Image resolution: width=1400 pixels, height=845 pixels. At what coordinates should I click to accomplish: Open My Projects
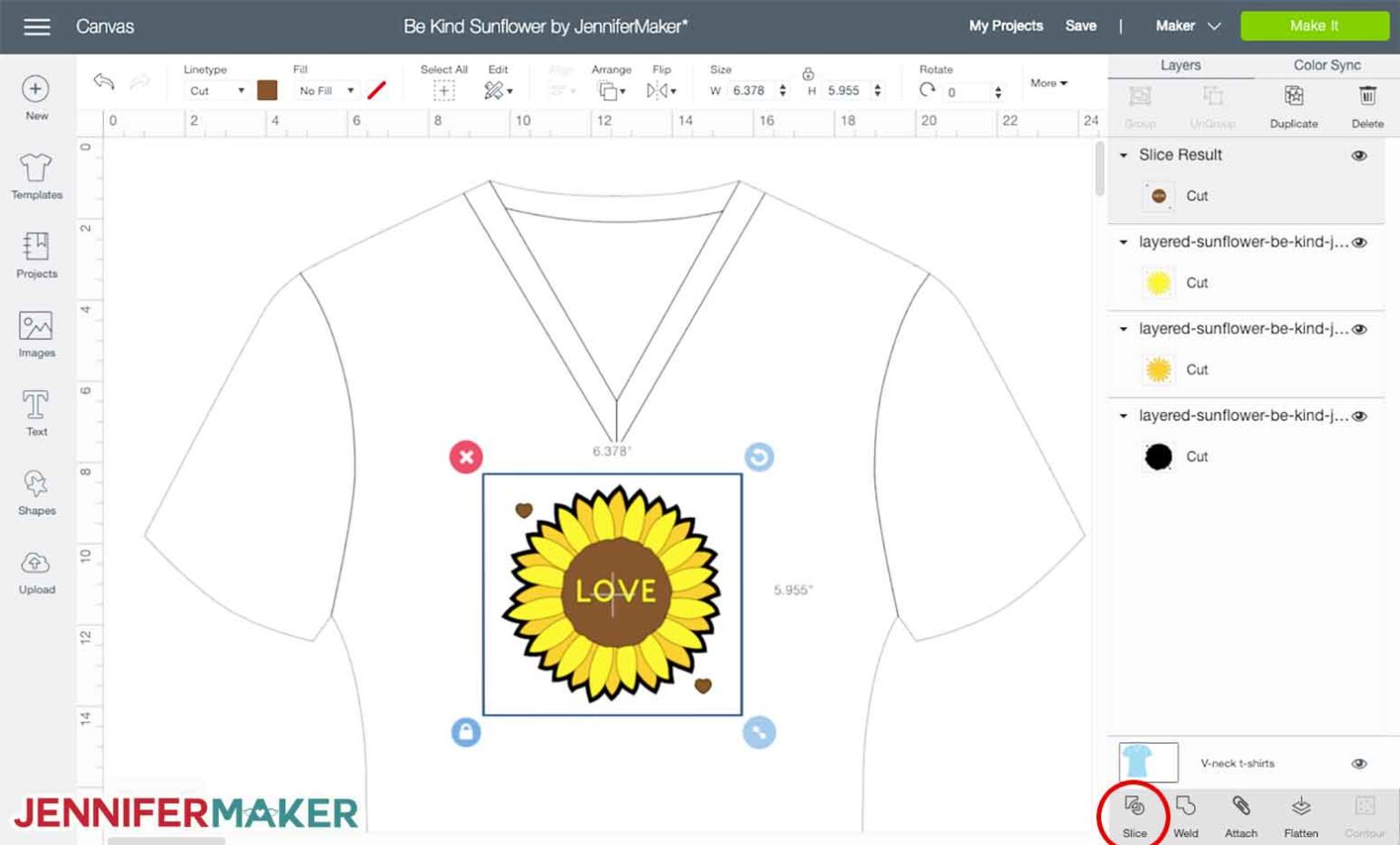(1005, 26)
